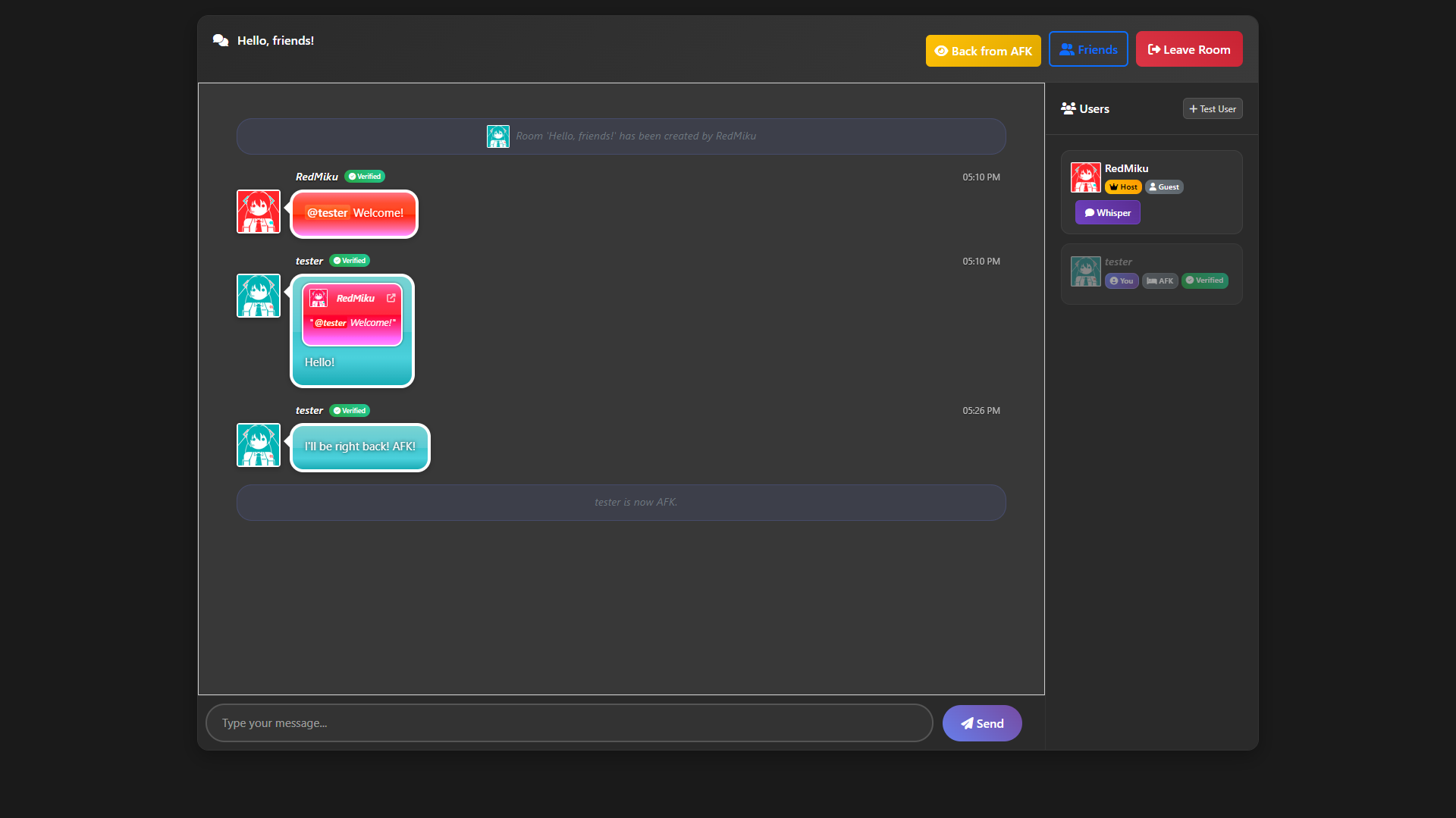This screenshot has height=818, width=1456.
Task: Click the AFK badge on tester
Action: point(1159,281)
